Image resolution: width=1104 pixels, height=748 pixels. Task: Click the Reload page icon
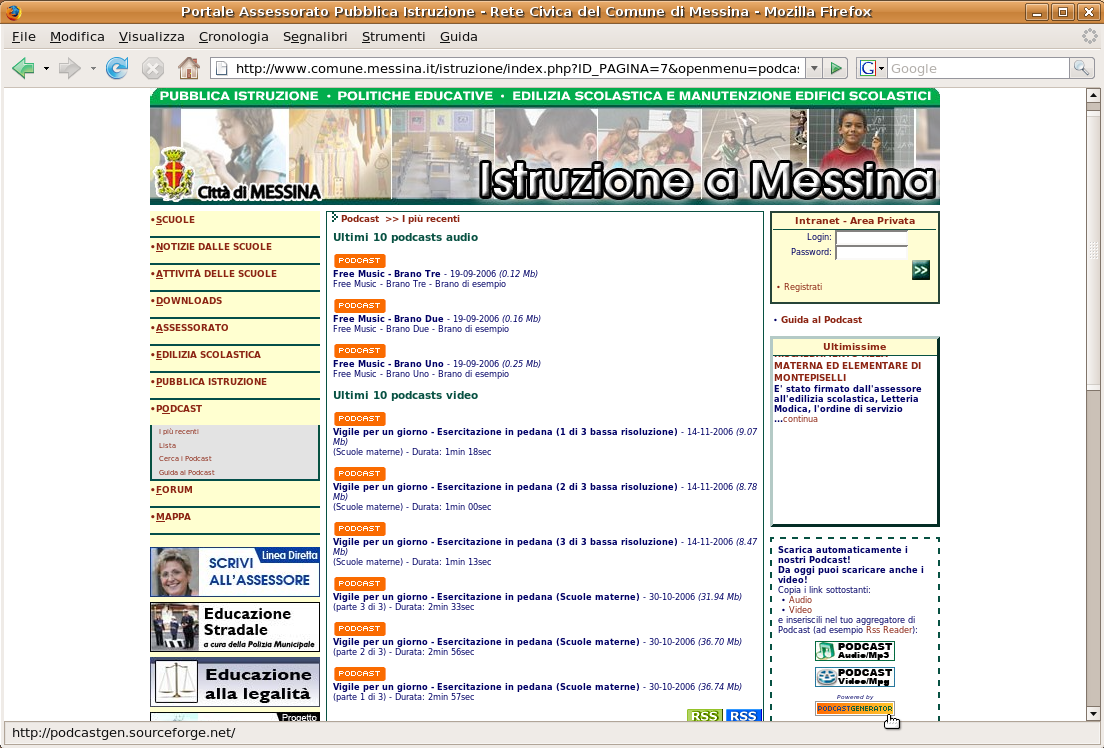[x=116, y=68]
